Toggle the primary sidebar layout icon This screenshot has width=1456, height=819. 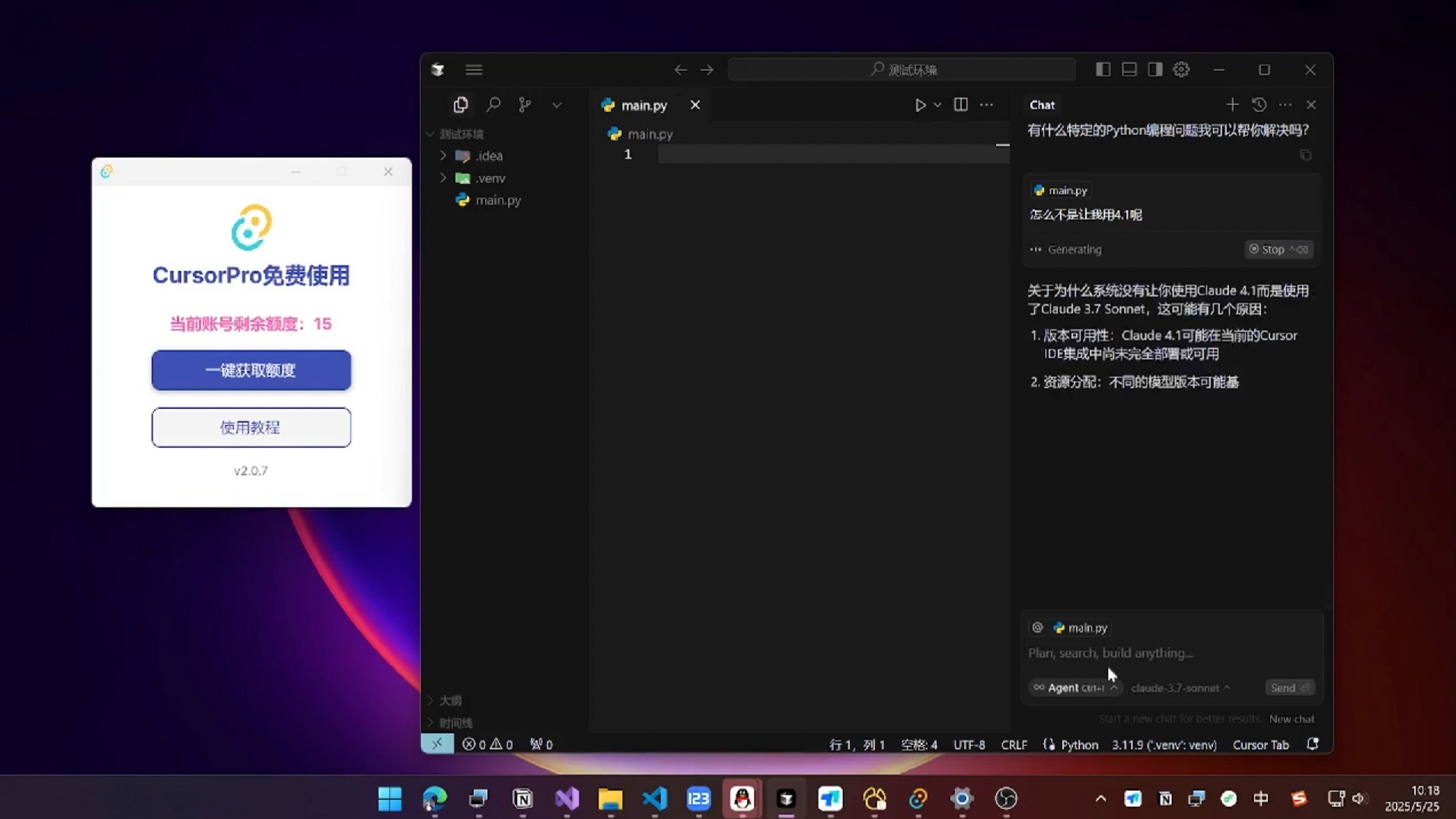tap(1103, 69)
